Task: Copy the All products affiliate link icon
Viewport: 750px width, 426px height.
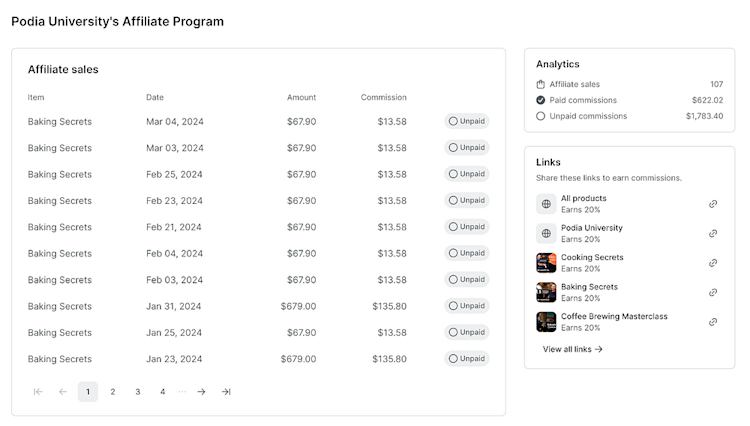Action: tap(713, 204)
